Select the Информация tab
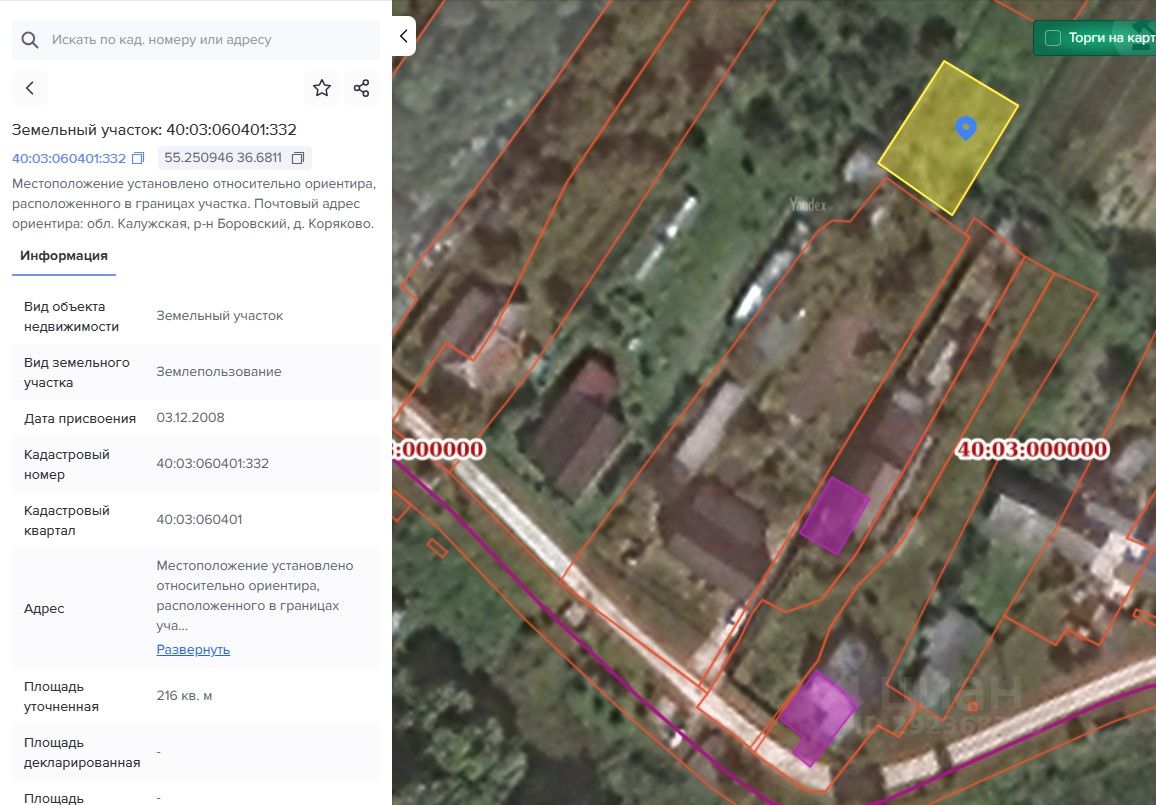 coord(64,256)
